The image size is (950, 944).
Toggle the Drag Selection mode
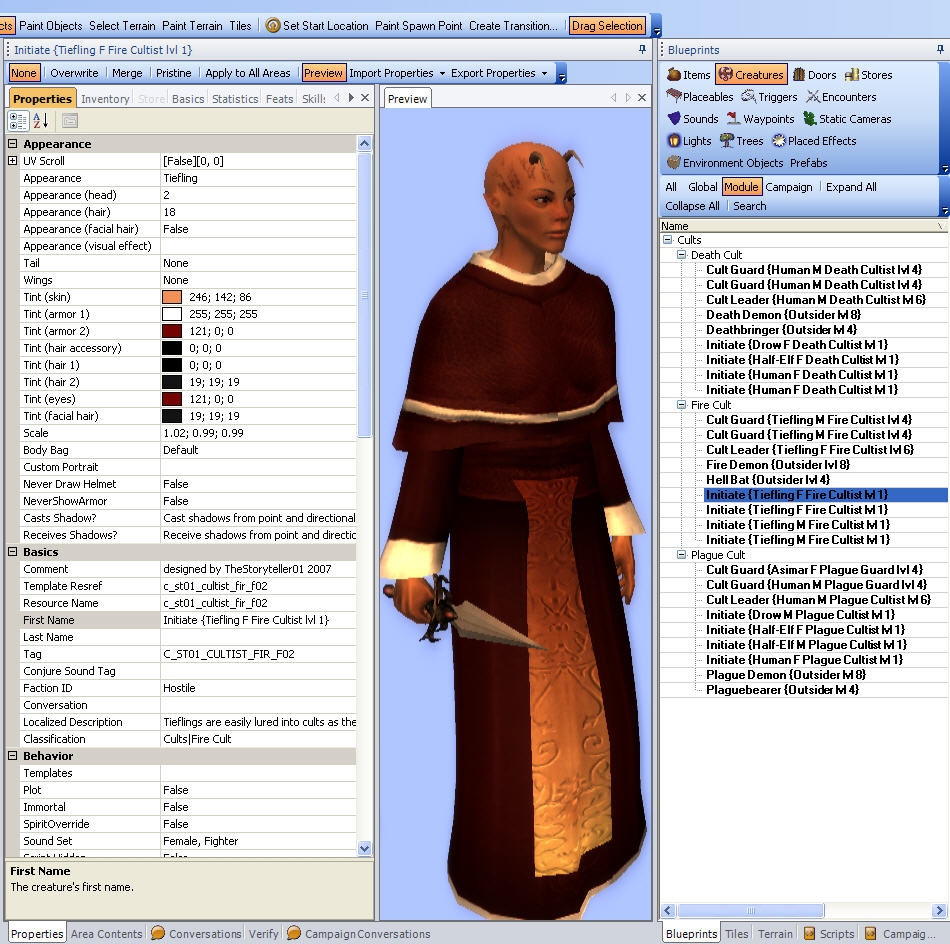pos(607,26)
